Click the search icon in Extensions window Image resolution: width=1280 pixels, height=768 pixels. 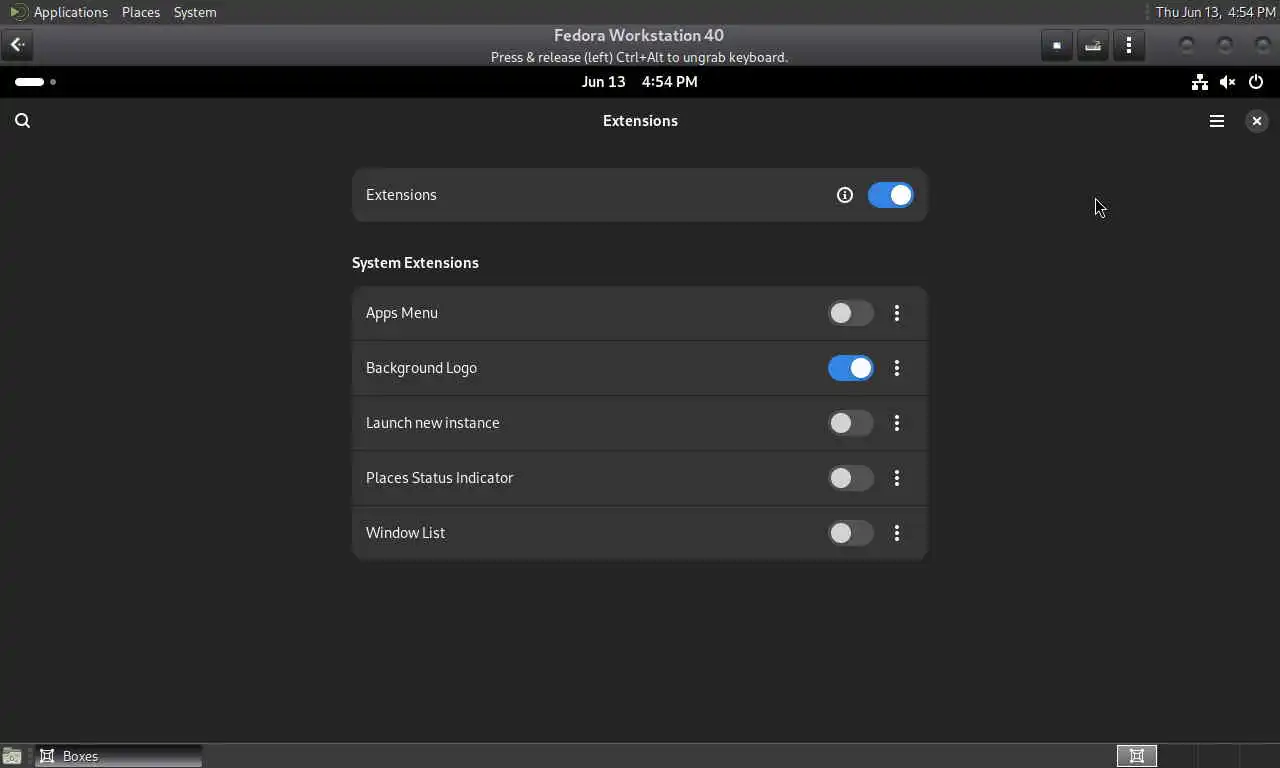click(23, 121)
